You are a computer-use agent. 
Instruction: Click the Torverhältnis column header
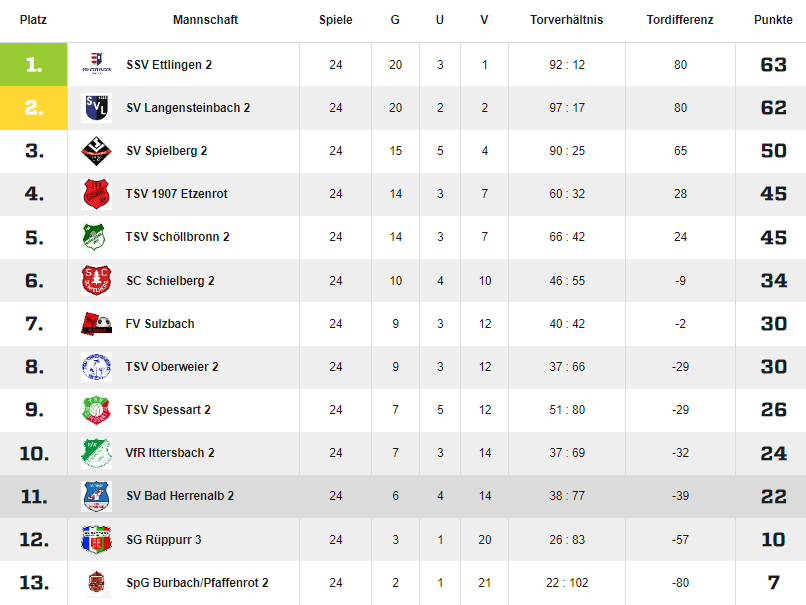click(x=567, y=20)
